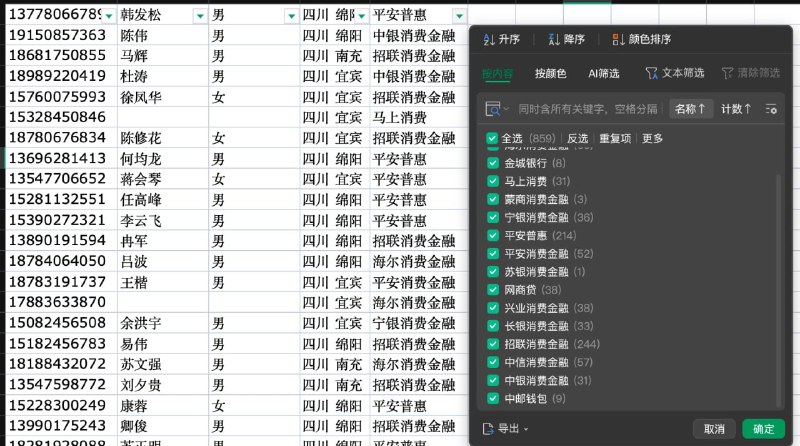This screenshot has height=446, width=800.
Task: Click the descending sort 降序 icon
Action: 554,39
